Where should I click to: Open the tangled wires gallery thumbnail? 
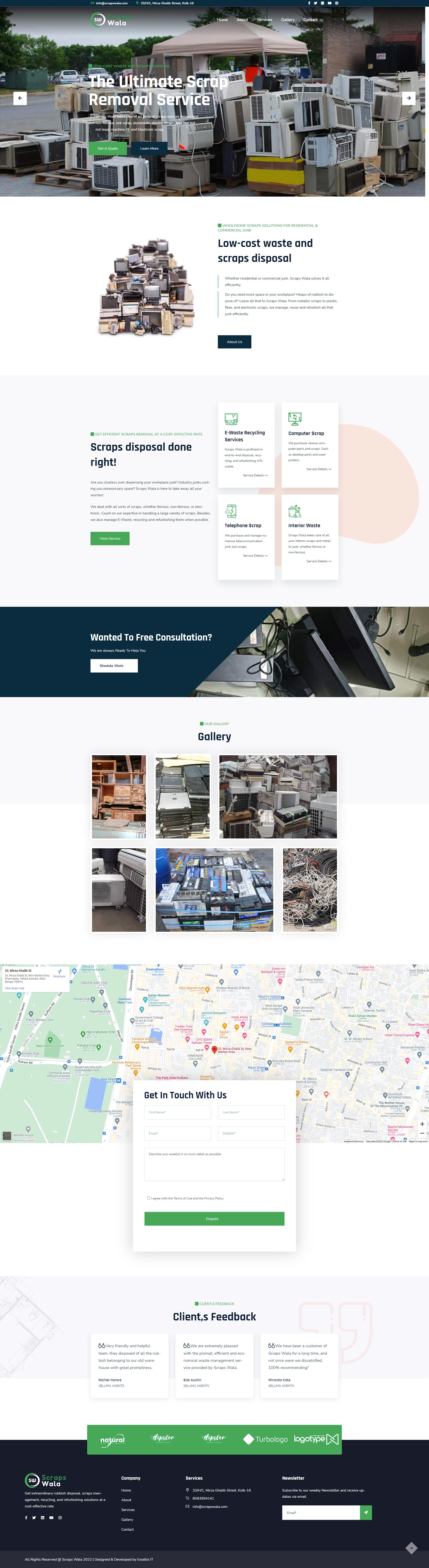tap(310, 889)
